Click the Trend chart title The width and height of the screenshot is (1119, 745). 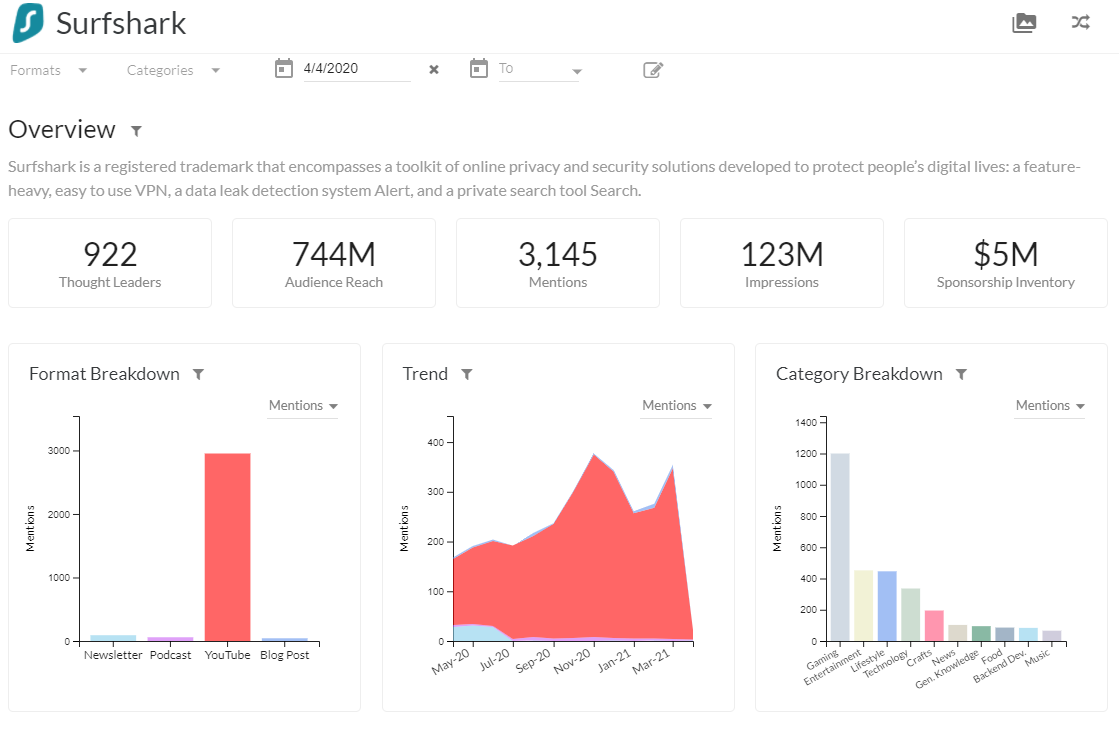point(425,374)
